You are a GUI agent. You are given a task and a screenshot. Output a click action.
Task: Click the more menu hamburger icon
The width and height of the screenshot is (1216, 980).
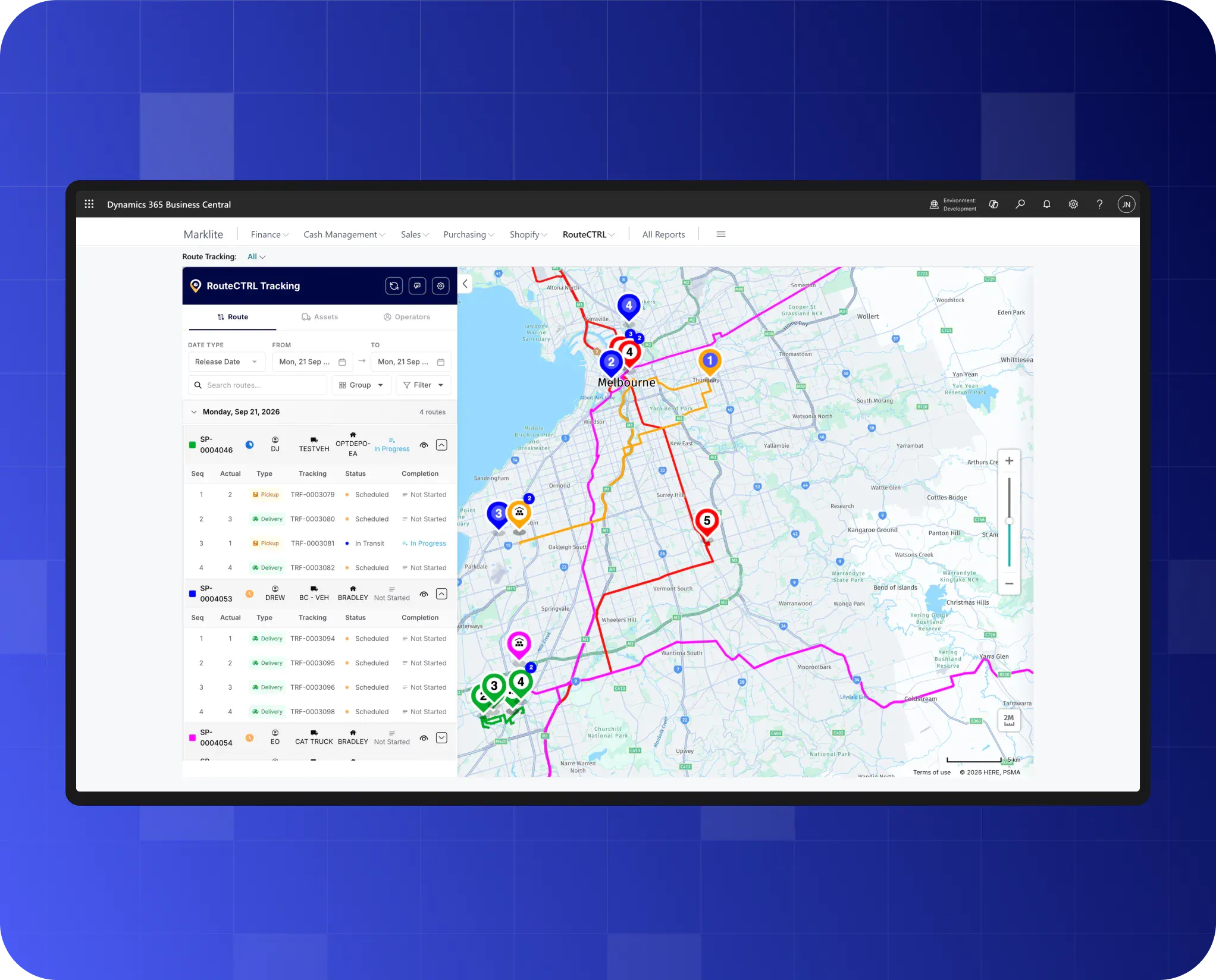tap(721, 234)
